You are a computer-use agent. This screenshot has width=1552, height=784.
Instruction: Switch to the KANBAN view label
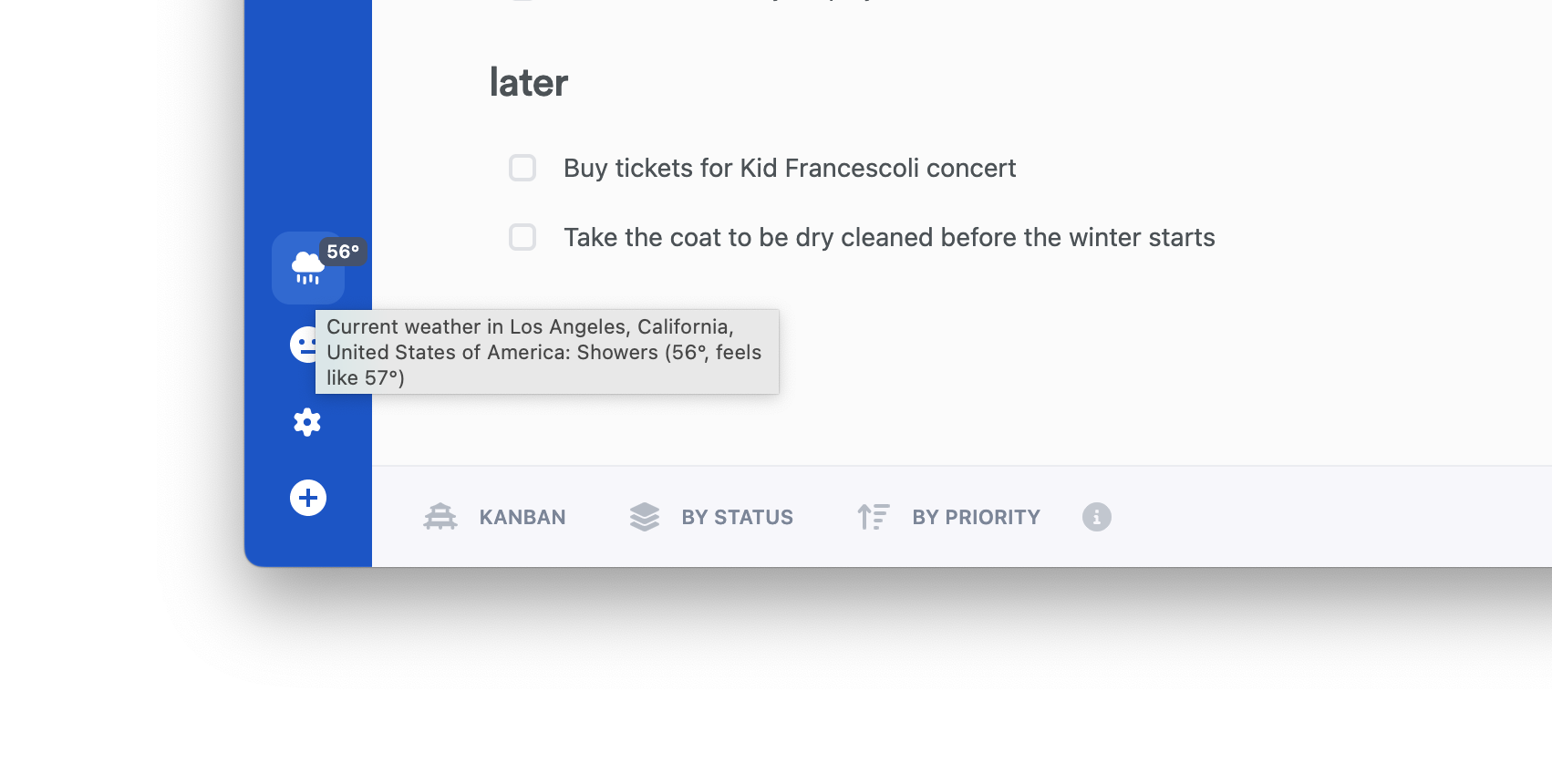(523, 517)
